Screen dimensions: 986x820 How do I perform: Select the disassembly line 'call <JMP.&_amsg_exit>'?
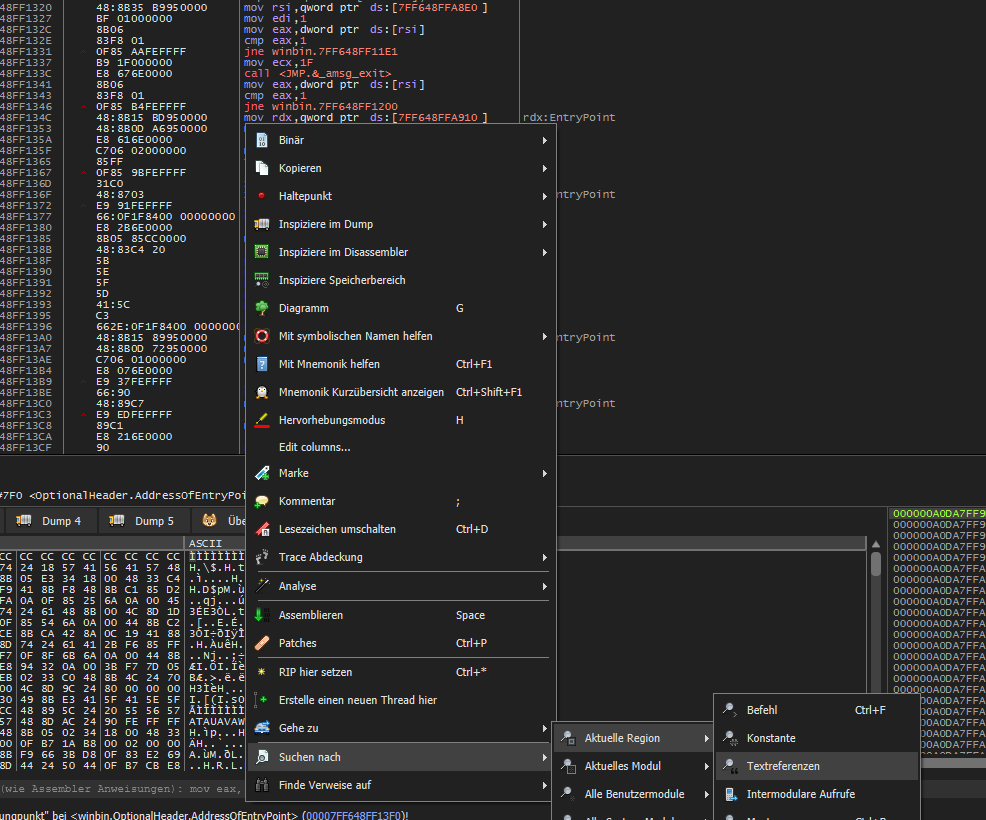click(x=318, y=74)
